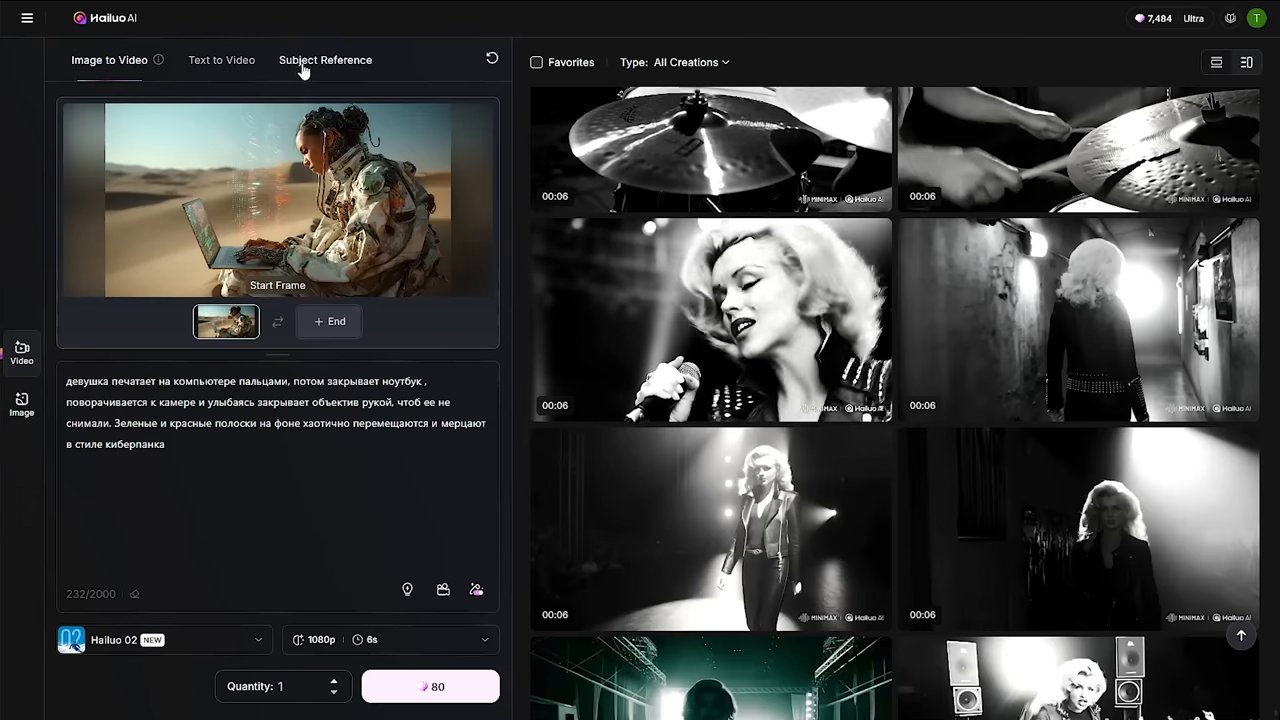Open the woman walking down the corridor video
Viewport: 1280px width, 720px height.
coord(1079,320)
